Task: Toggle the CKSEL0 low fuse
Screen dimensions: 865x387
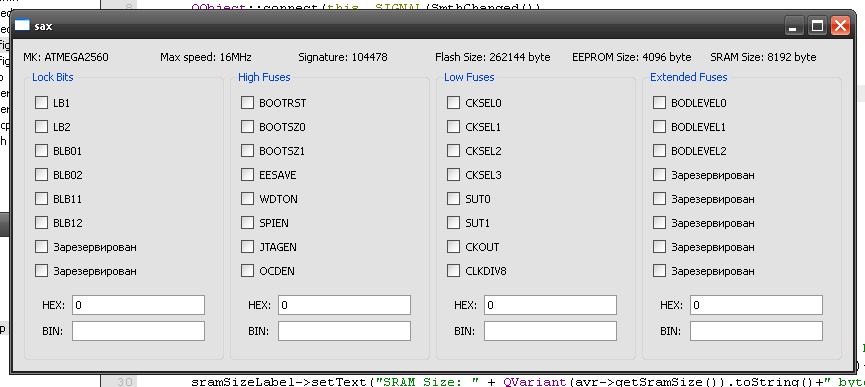Action: (x=453, y=103)
